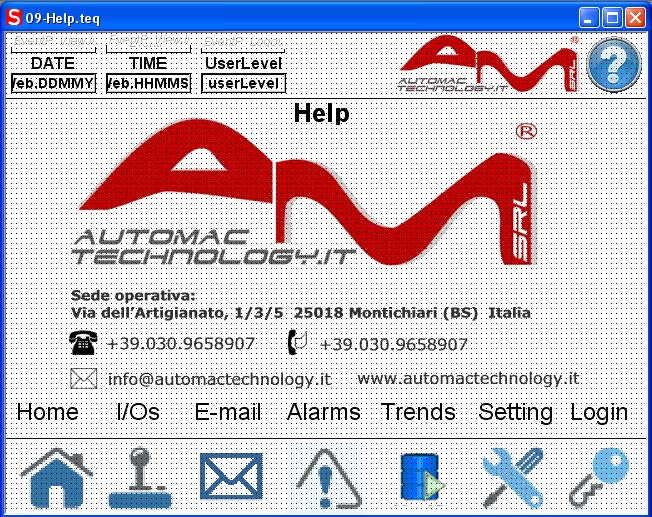Select the I/Os label
The image size is (652, 517).
138,412
